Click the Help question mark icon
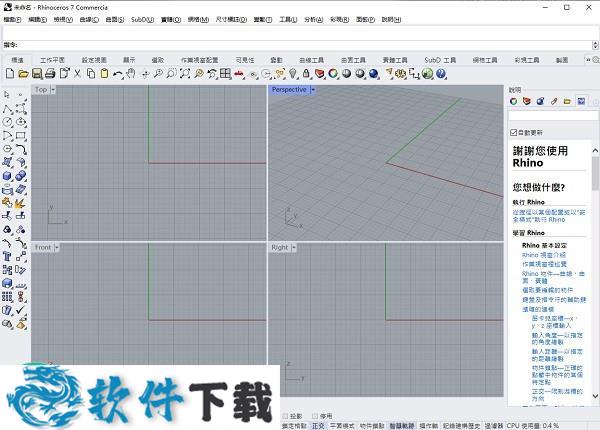 coord(441,73)
